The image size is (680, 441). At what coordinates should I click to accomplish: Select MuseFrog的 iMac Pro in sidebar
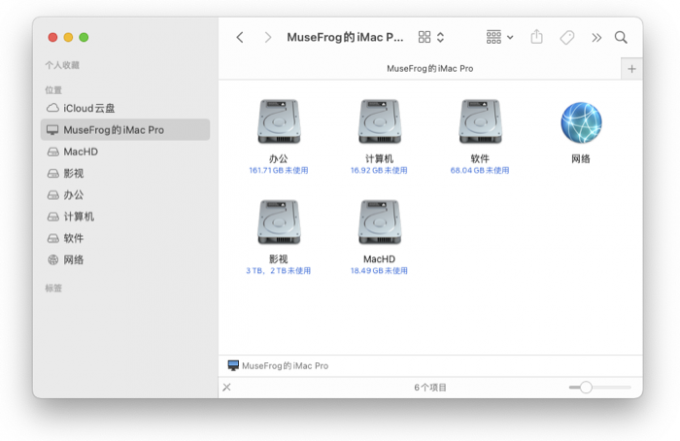coord(125,130)
